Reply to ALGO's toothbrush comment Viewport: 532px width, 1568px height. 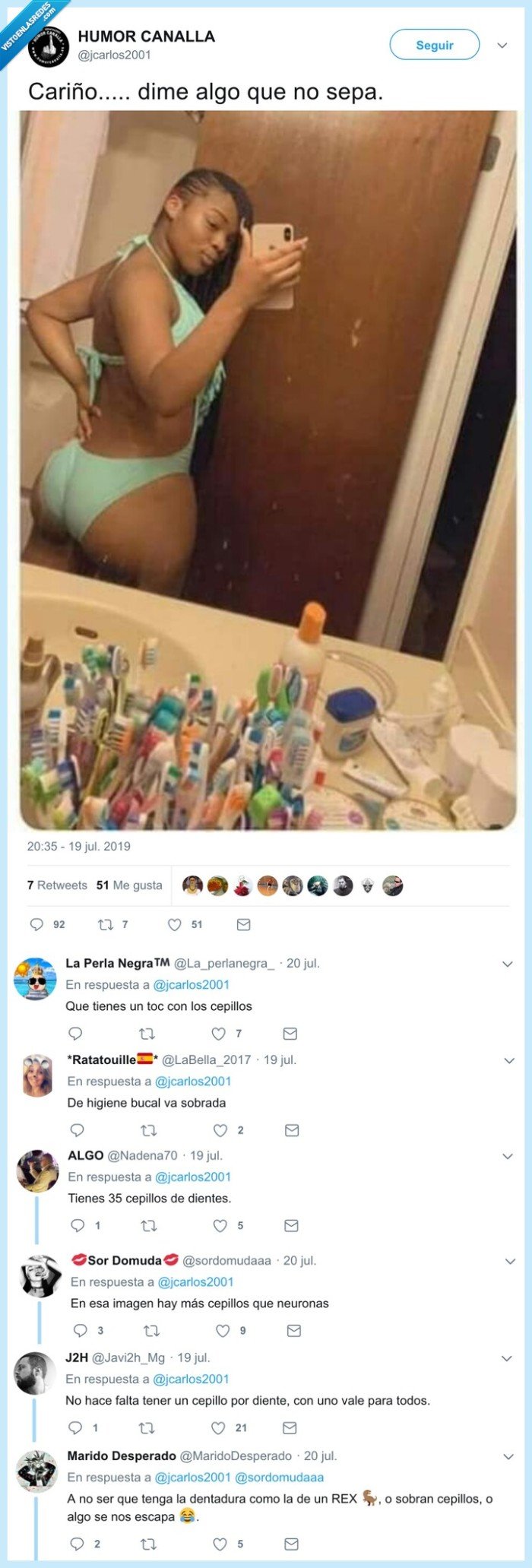tap(78, 1225)
